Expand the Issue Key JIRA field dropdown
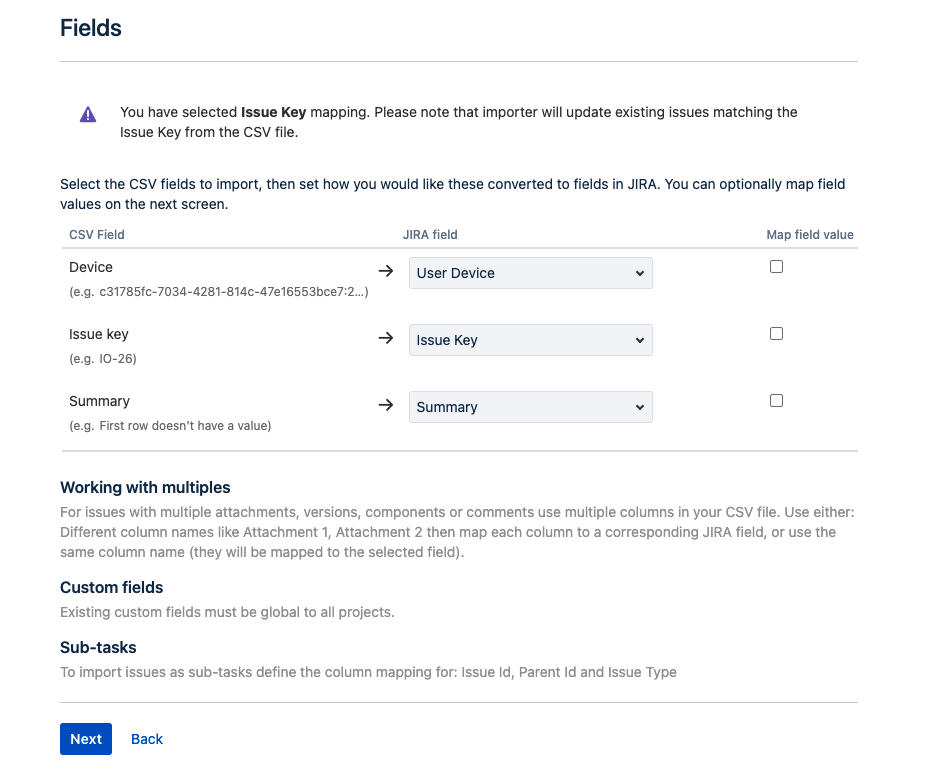948x775 pixels. tap(530, 340)
